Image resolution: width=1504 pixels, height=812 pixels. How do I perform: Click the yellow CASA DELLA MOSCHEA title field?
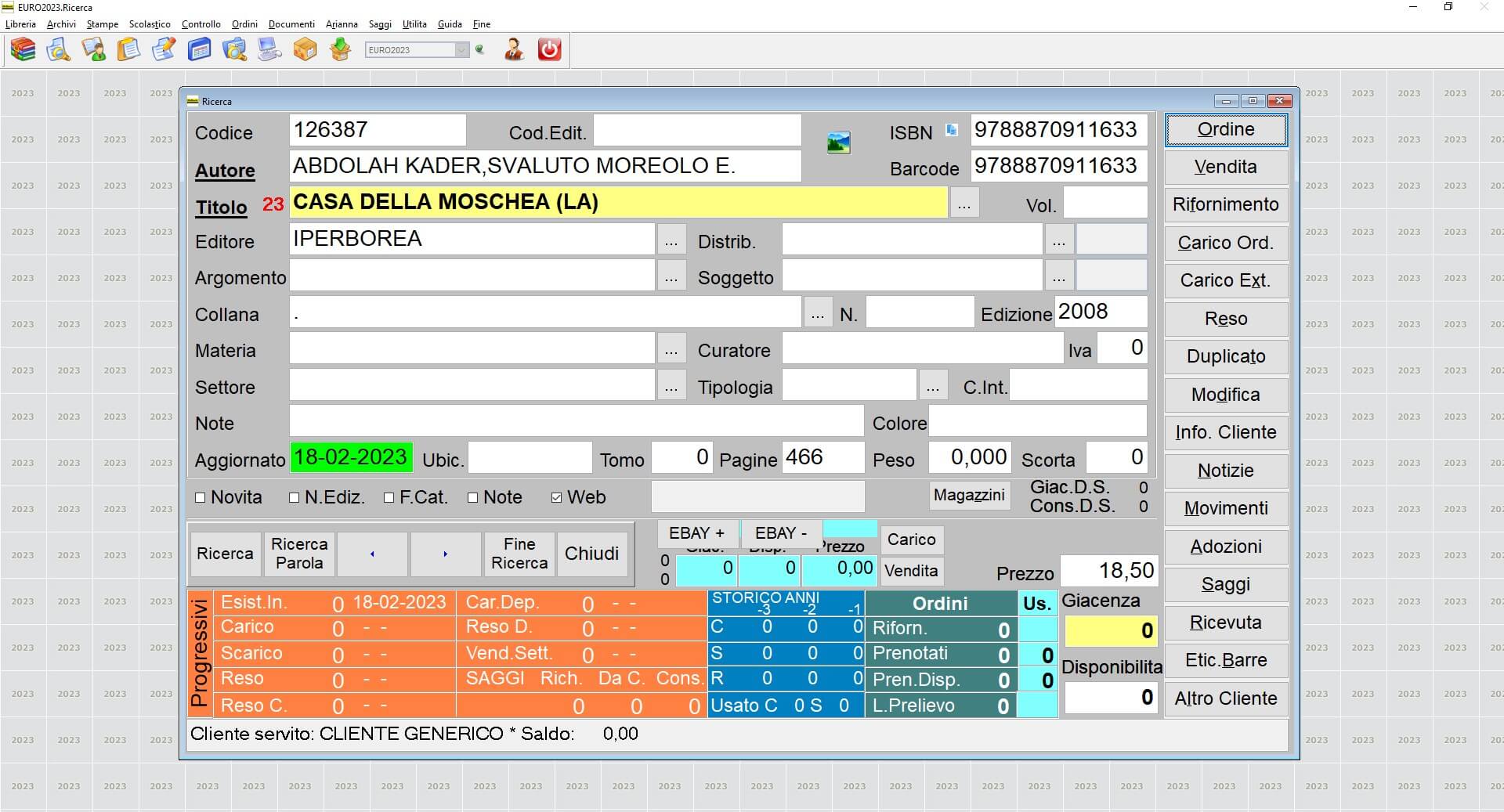pyautogui.click(x=618, y=203)
